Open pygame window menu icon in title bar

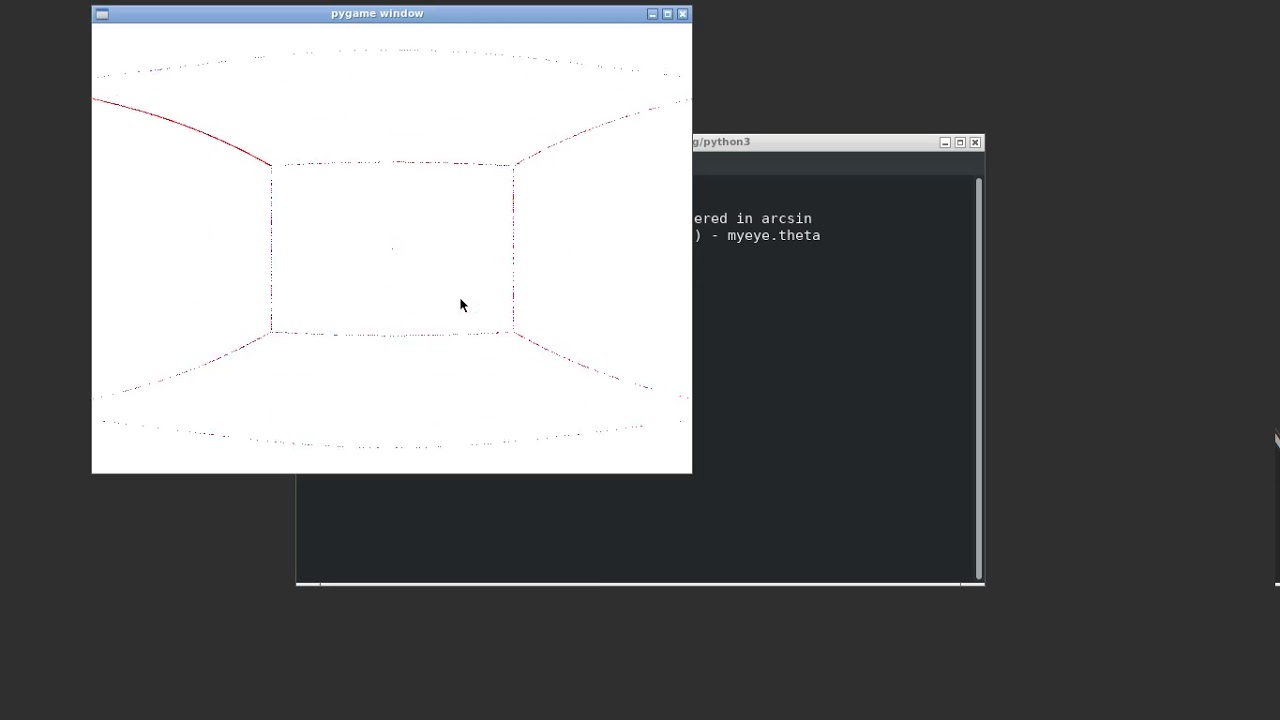pyautogui.click(x=101, y=14)
